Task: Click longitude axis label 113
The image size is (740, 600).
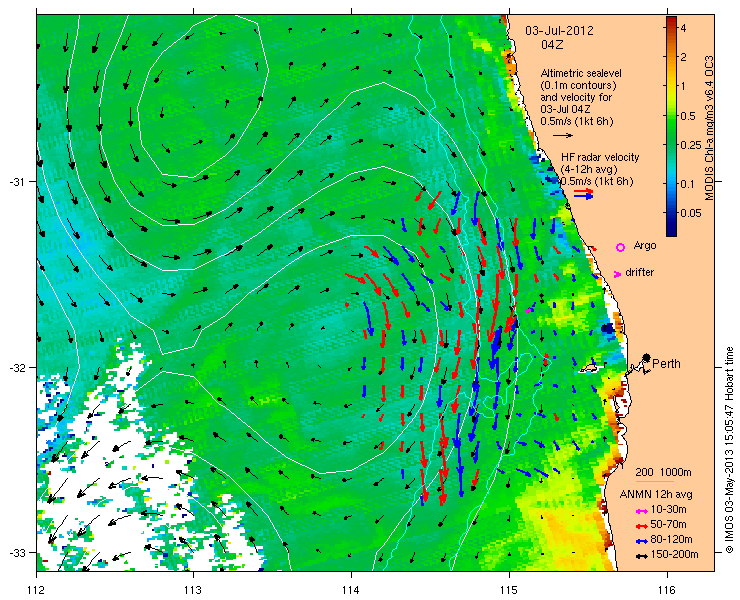Action: [193, 590]
